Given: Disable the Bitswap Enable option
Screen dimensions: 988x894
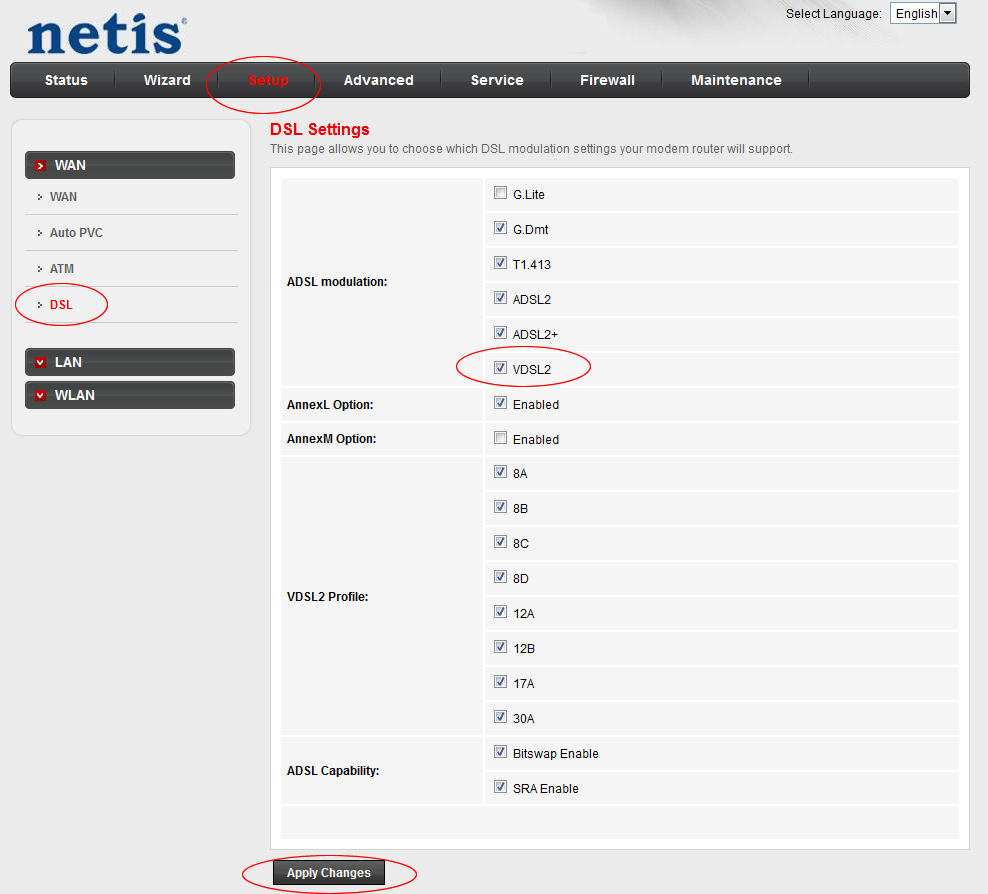Looking at the screenshot, I should point(500,751).
